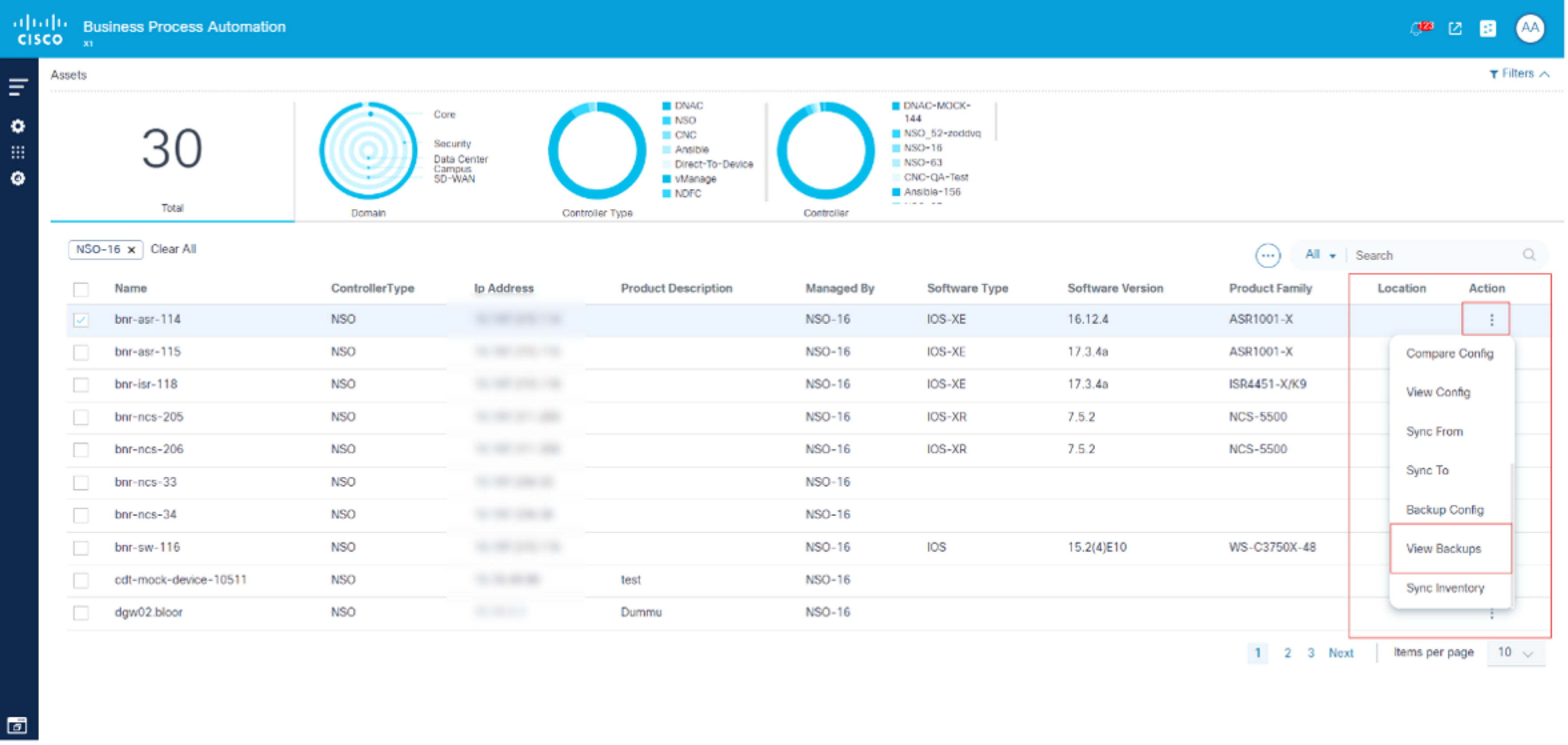Open the All search scope dropdown
Viewport: 1568px width, 745px height.
(x=1320, y=255)
